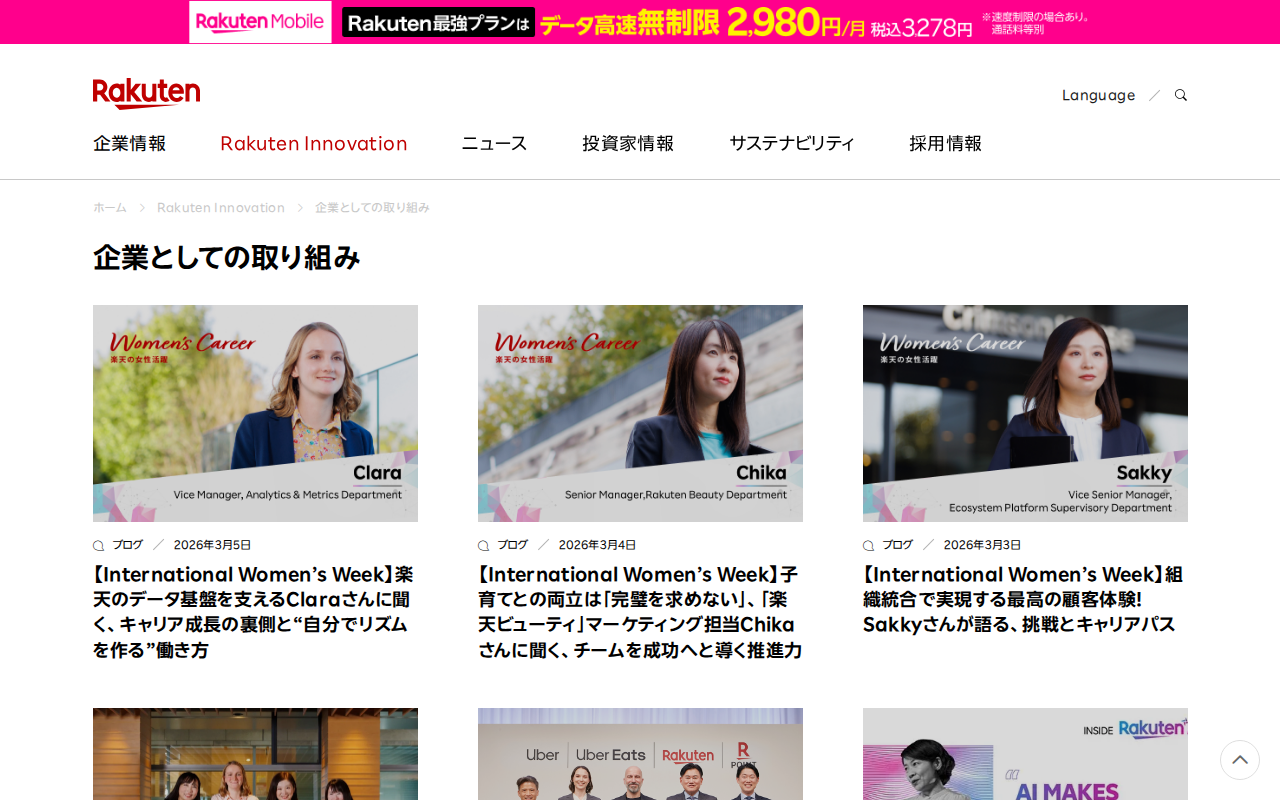The height and width of the screenshot is (800, 1280).
Task: Open Sakky's Women's Career thumbnail
Action: tap(1025, 413)
